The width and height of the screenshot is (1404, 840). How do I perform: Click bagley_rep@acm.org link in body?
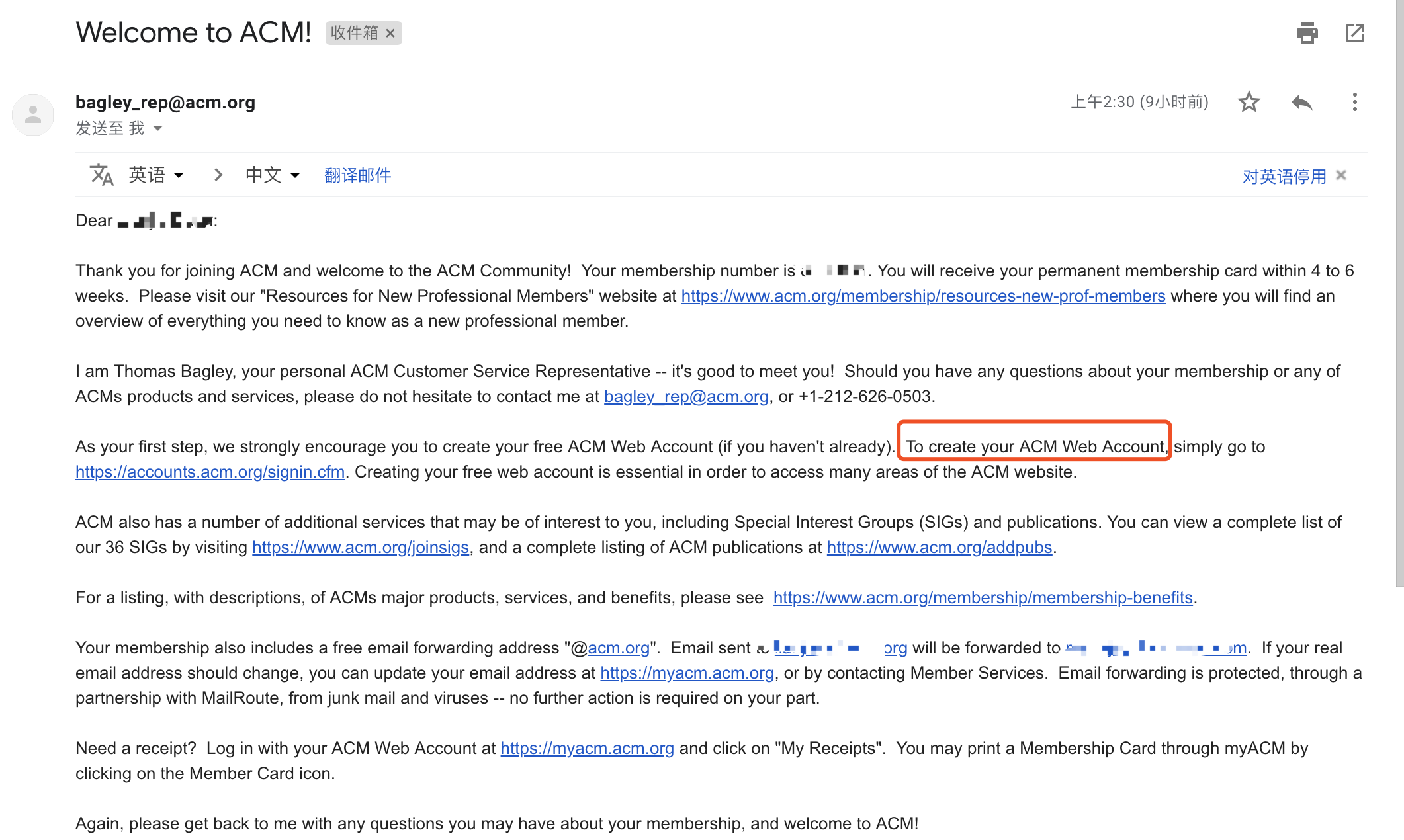tap(686, 397)
